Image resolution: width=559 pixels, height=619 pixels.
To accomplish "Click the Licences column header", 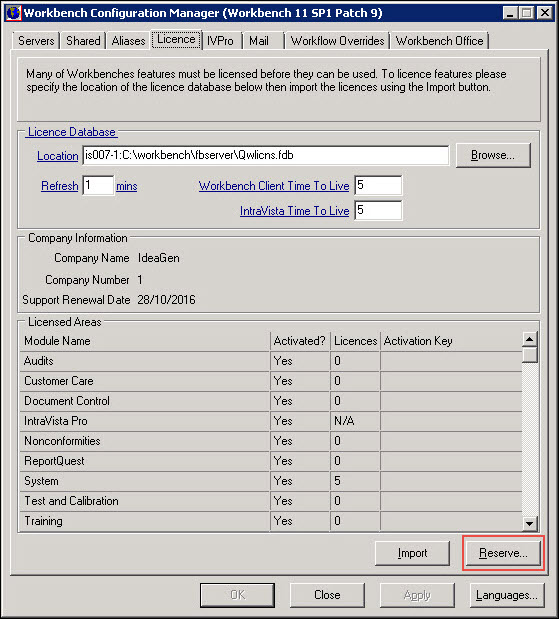I will (x=355, y=341).
